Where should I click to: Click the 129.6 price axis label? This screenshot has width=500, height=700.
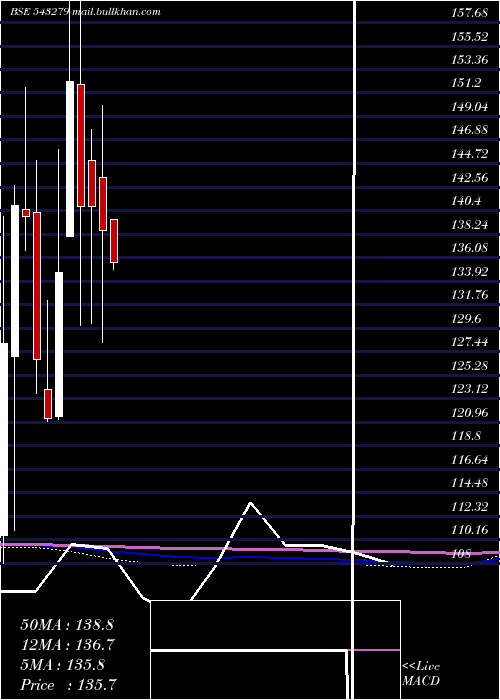click(x=466, y=318)
